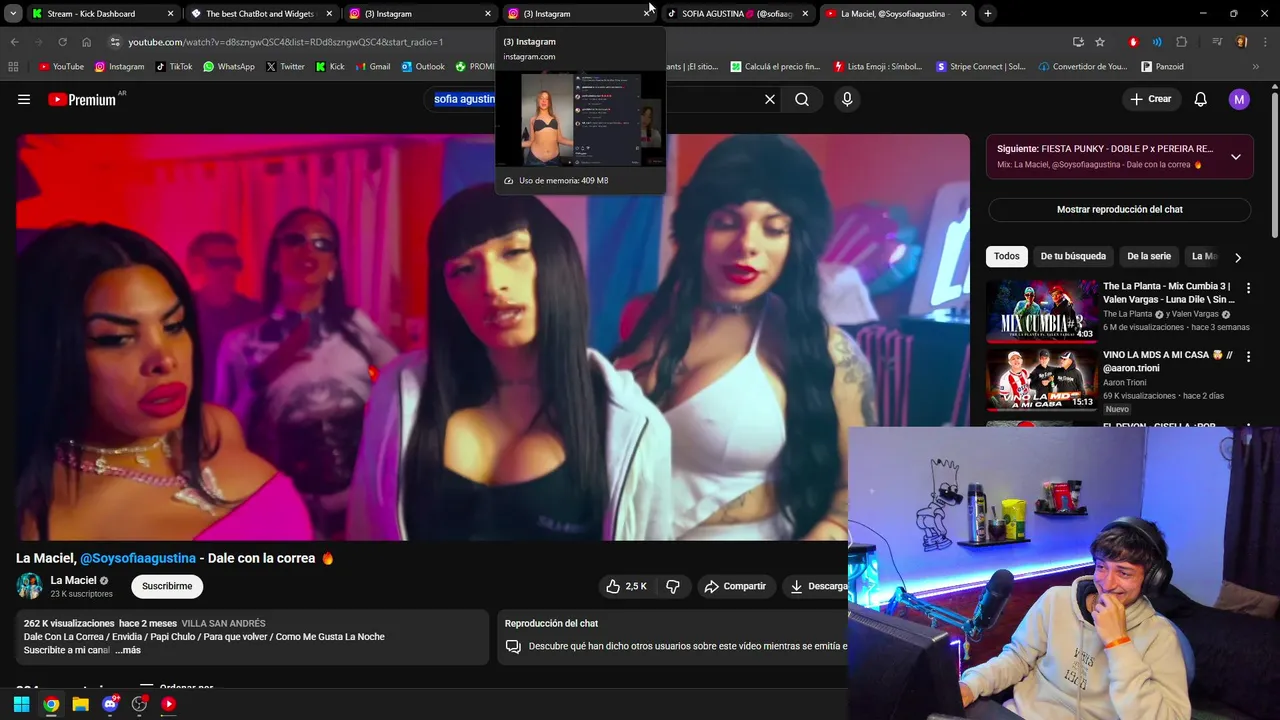Select the De tu búsqueda filter chip
The height and width of the screenshot is (720, 1280).
(1073, 256)
